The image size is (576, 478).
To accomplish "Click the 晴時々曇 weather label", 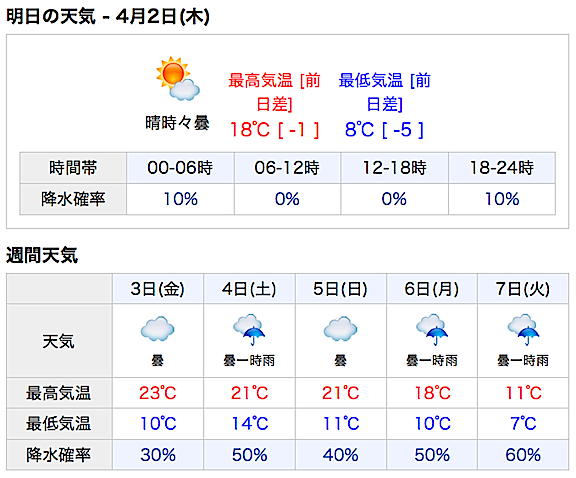I will (x=177, y=123).
